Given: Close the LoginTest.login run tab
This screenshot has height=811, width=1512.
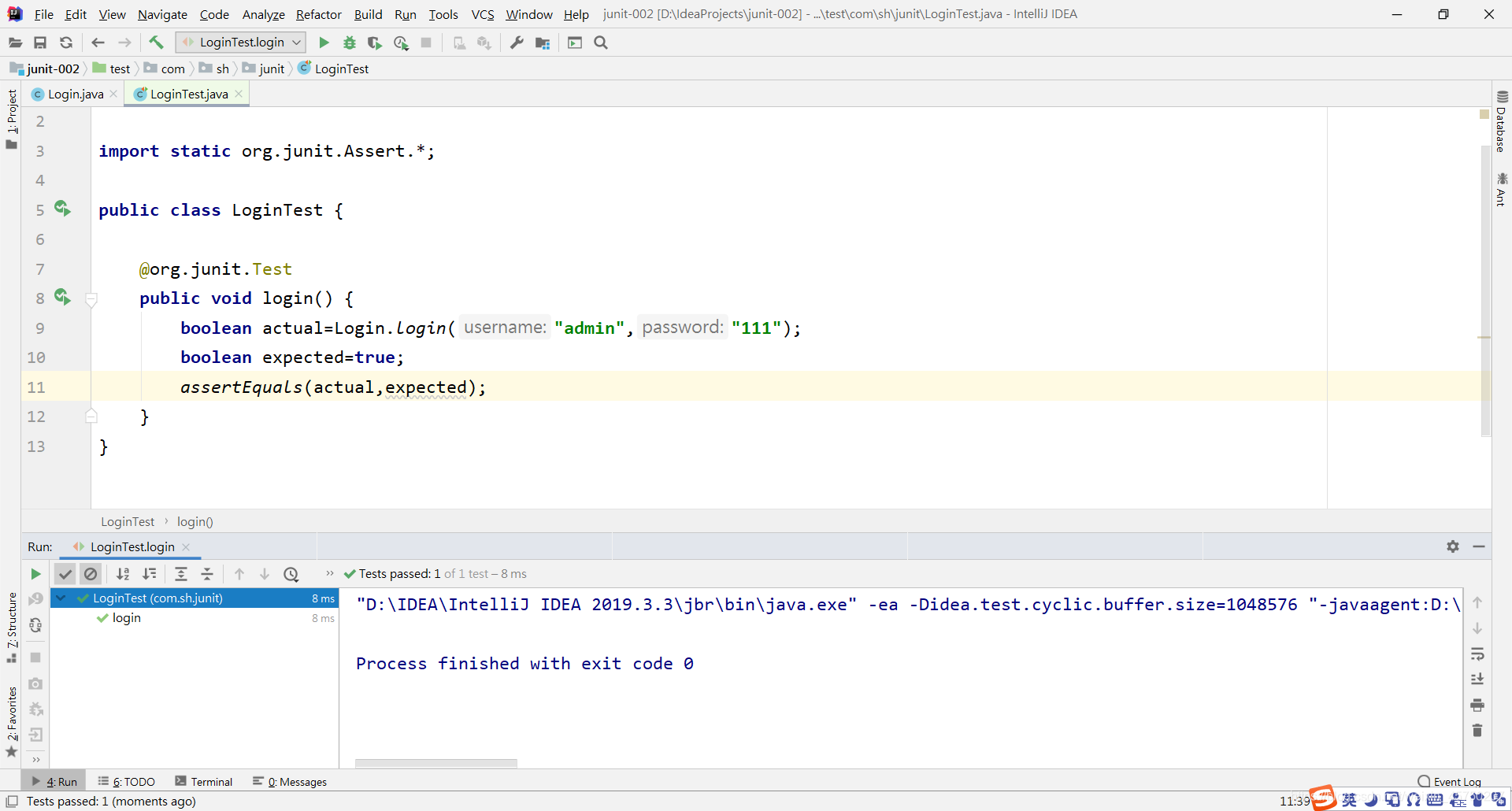Looking at the screenshot, I should [x=186, y=546].
